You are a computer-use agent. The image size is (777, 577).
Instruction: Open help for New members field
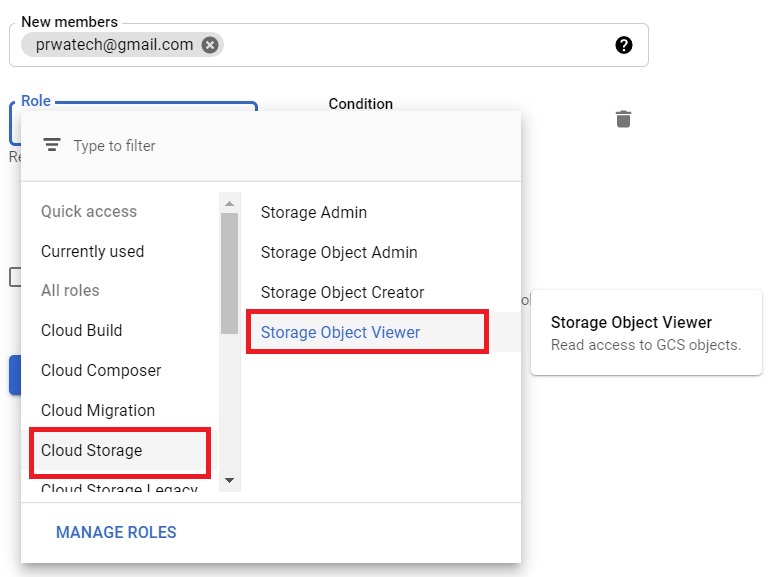point(623,45)
